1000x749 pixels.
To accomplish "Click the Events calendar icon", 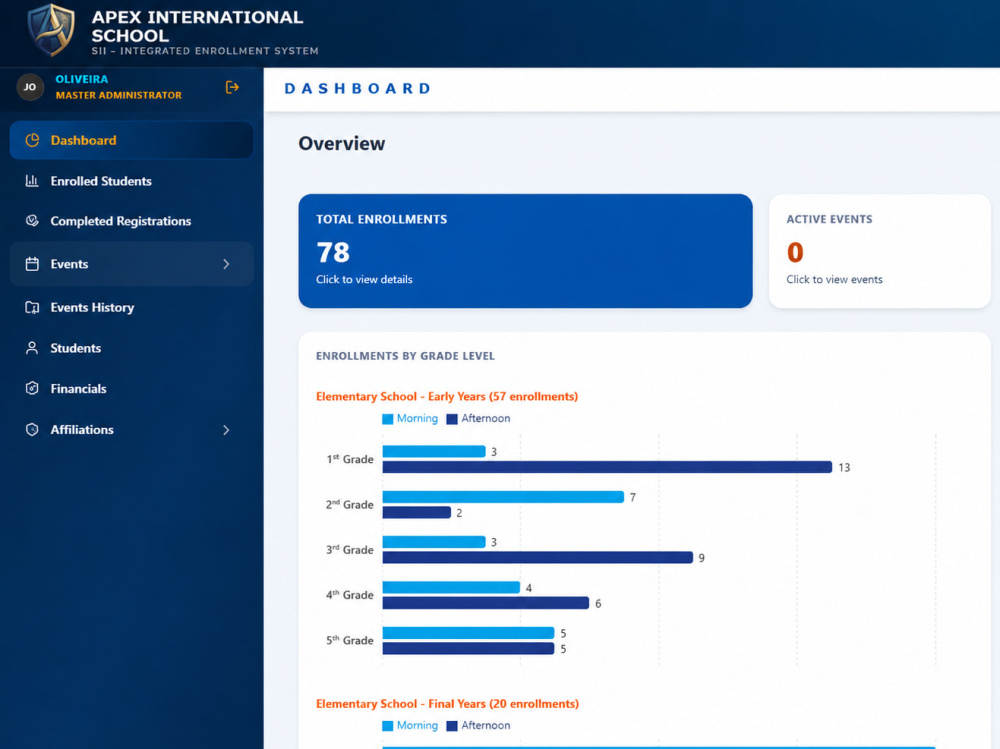I will 32,264.
